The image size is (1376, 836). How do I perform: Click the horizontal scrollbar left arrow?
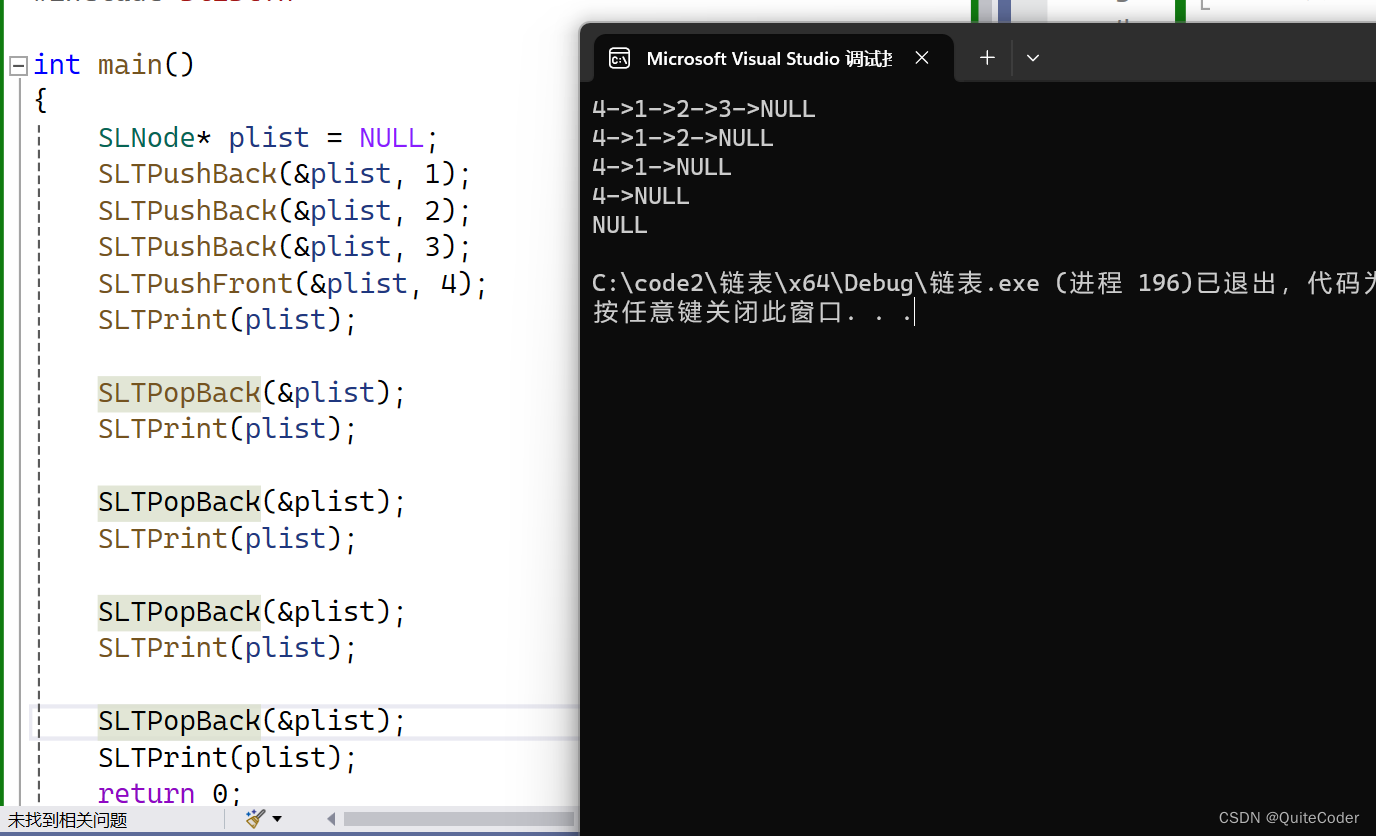(x=331, y=819)
